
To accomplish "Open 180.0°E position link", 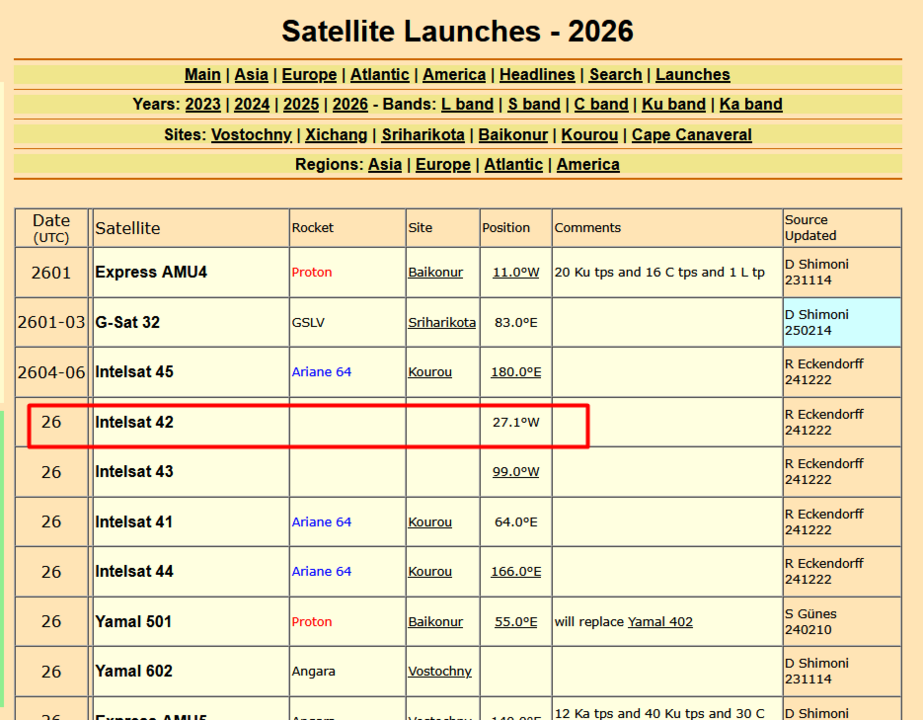I will (x=516, y=372).
